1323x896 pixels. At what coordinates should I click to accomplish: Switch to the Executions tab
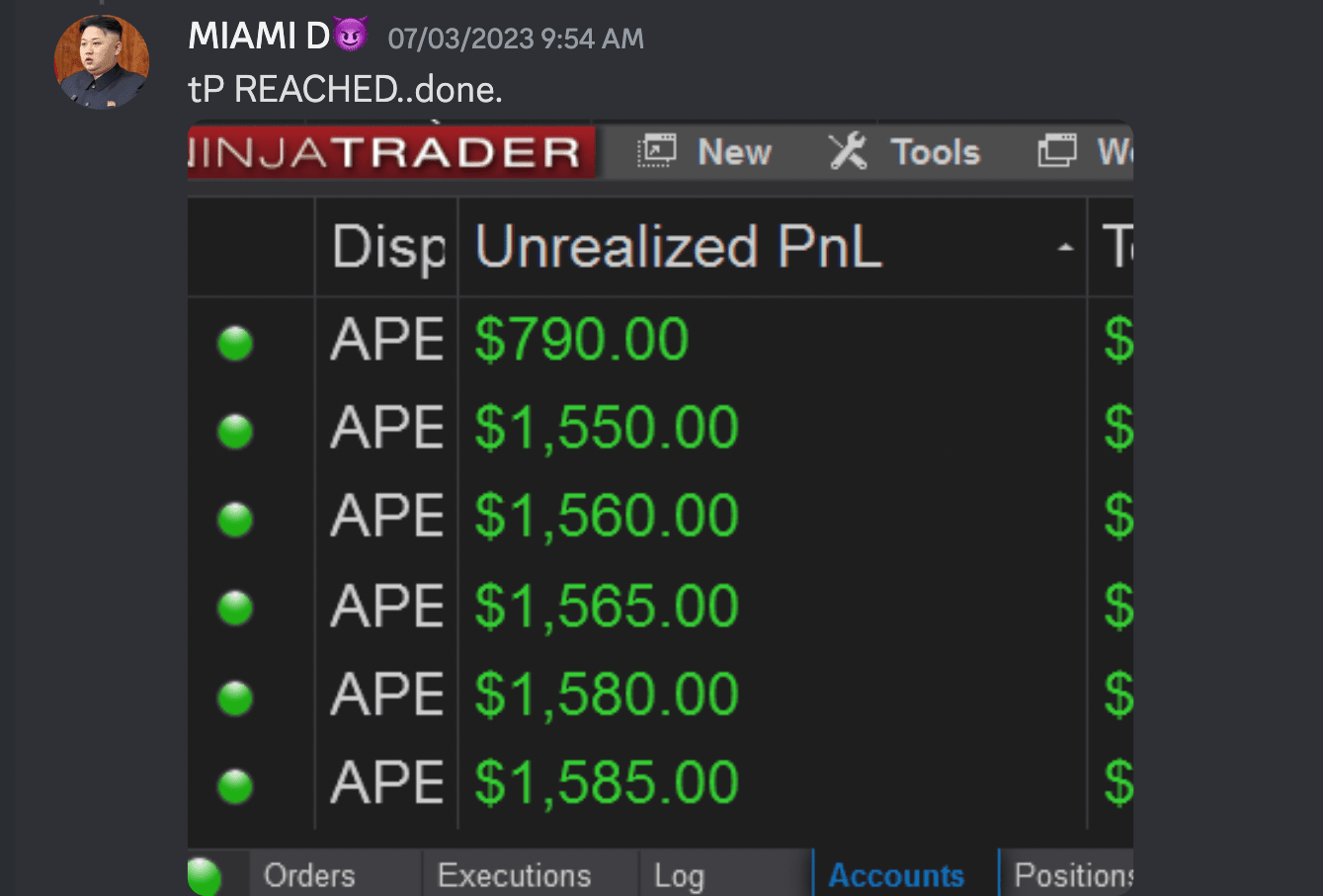coord(514,875)
